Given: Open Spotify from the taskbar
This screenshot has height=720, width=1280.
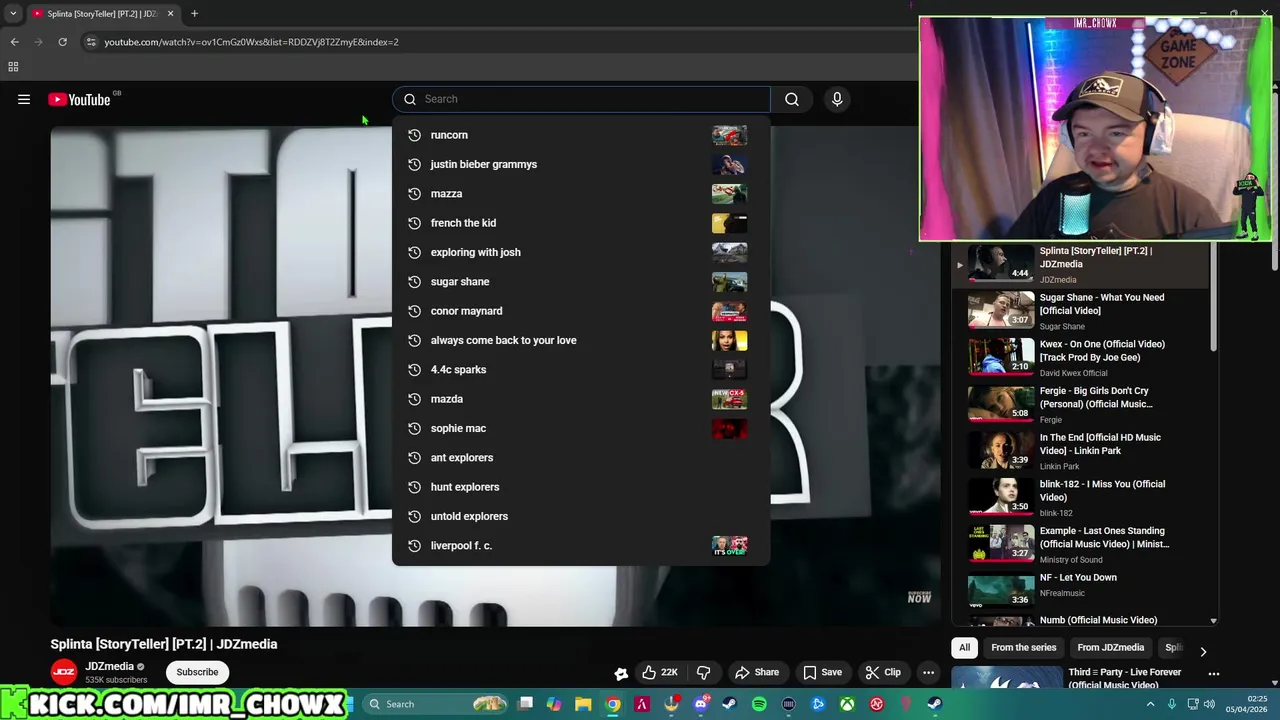Looking at the screenshot, I should tap(759, 704).
